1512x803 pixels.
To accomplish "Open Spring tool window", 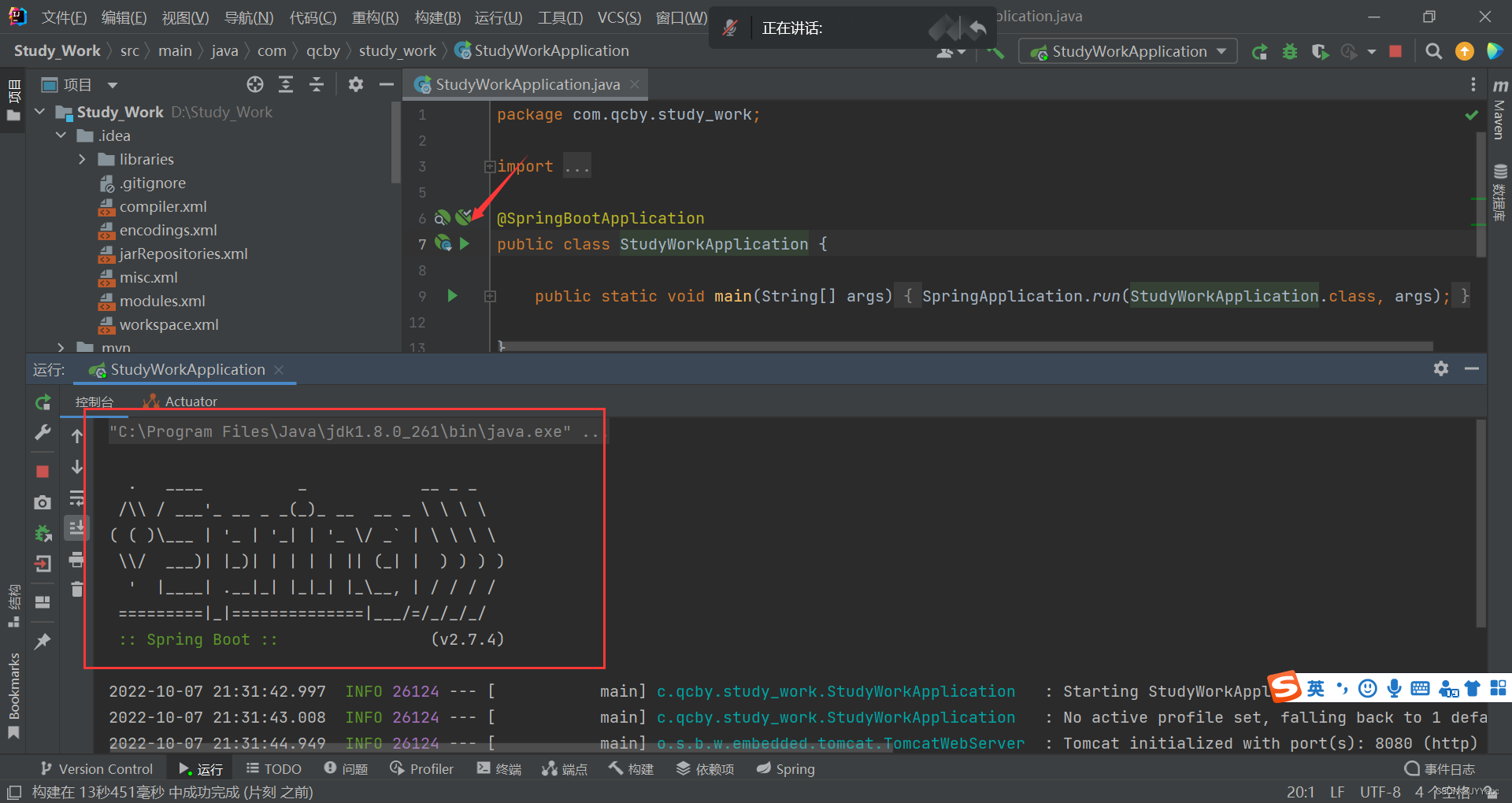I will 786,768.
